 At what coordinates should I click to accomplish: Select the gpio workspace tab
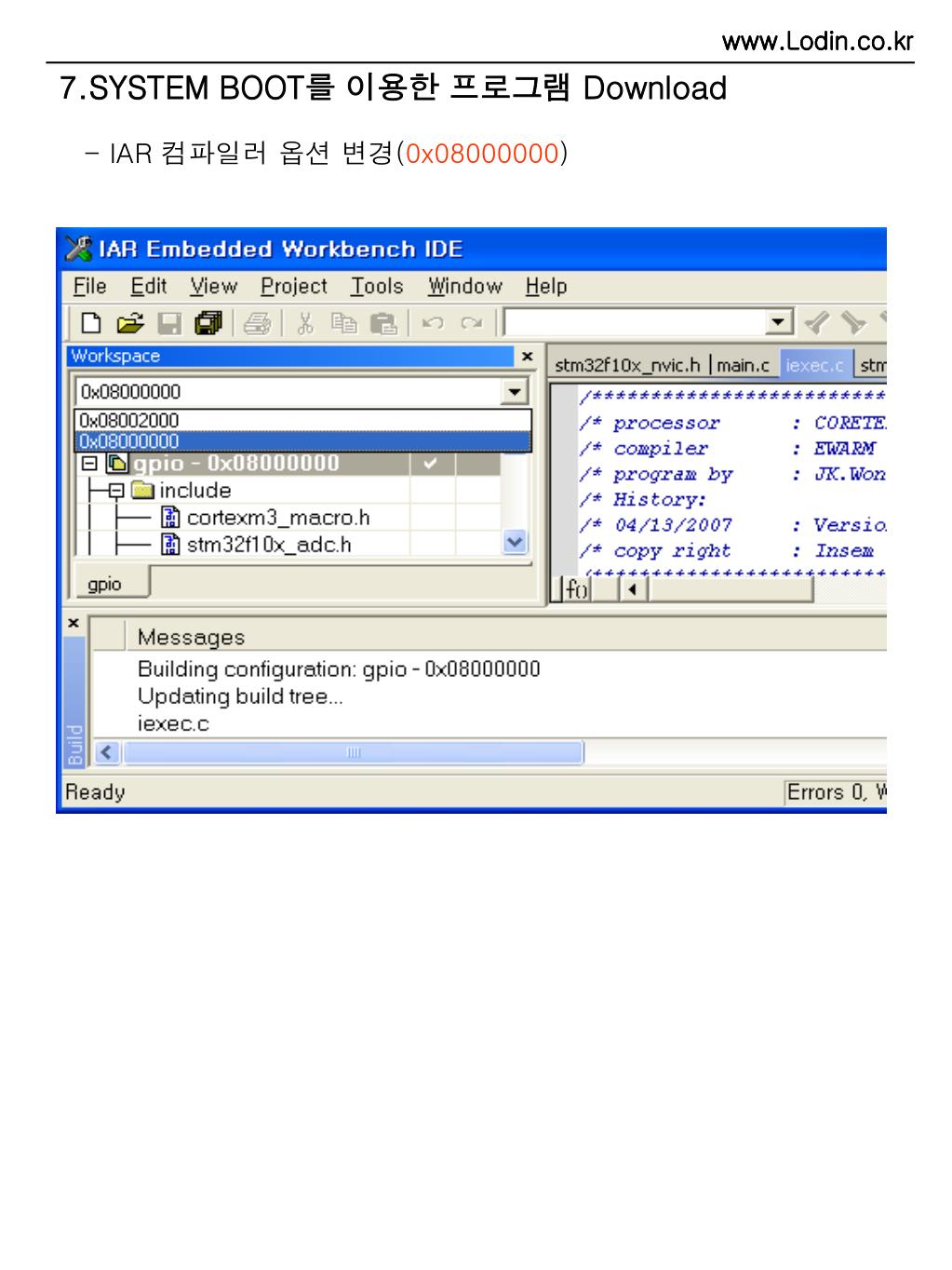point(110,584)
